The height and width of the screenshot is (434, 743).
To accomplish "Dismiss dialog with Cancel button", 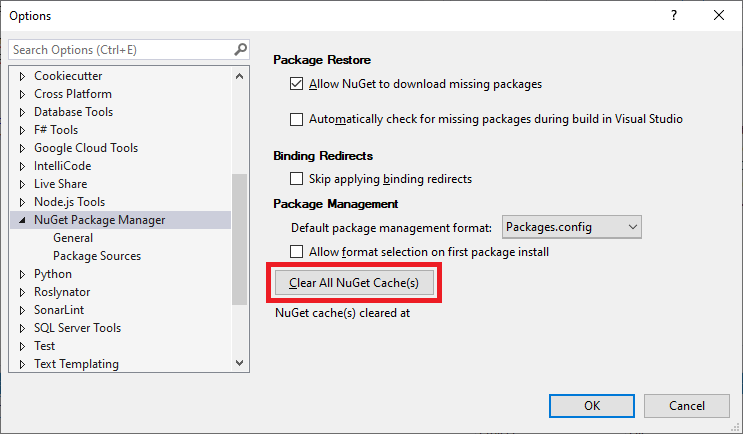I will [687, 406].
